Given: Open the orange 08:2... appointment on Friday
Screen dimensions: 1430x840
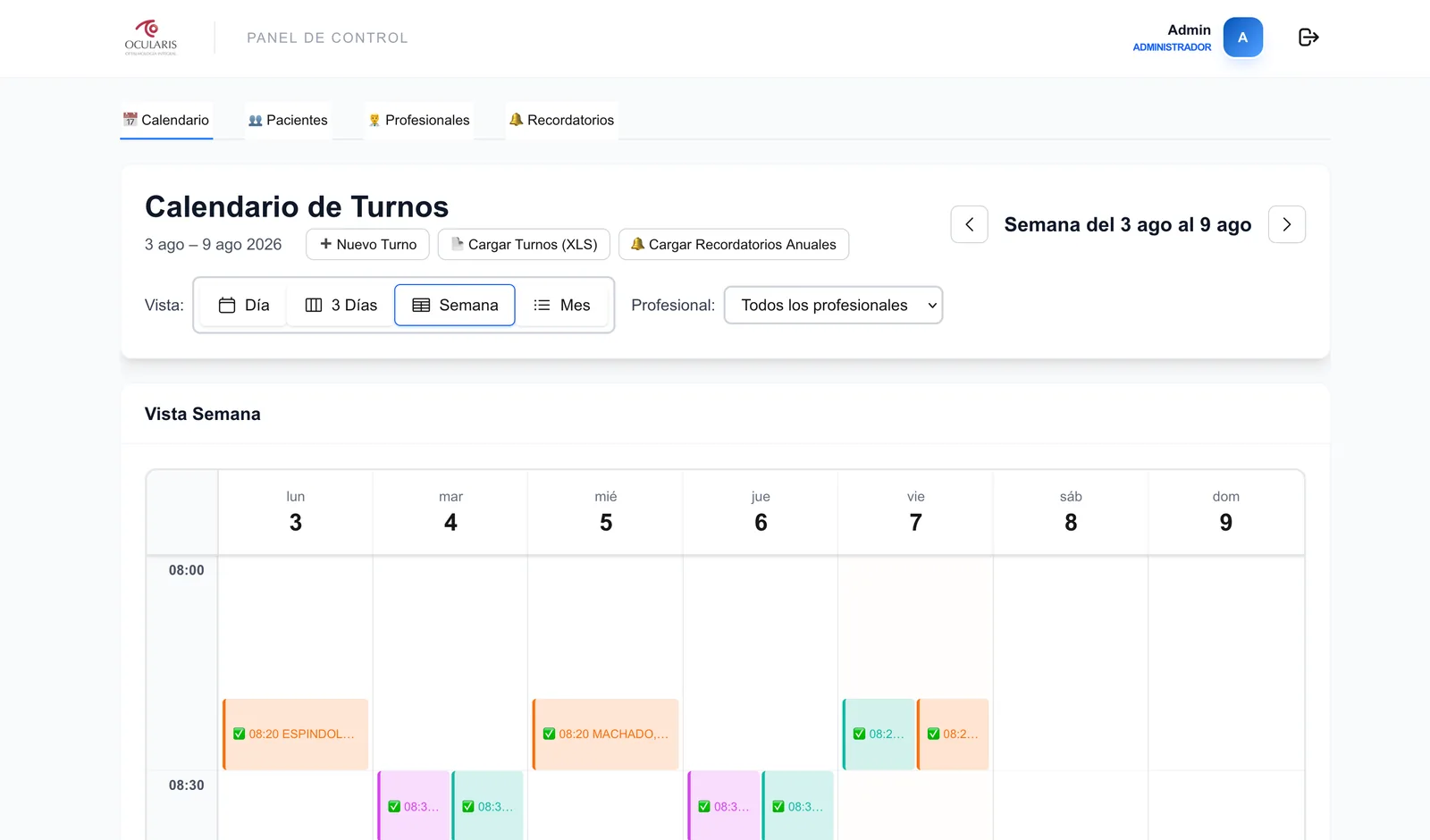Looking at the screenshot, I should [953, 735].
